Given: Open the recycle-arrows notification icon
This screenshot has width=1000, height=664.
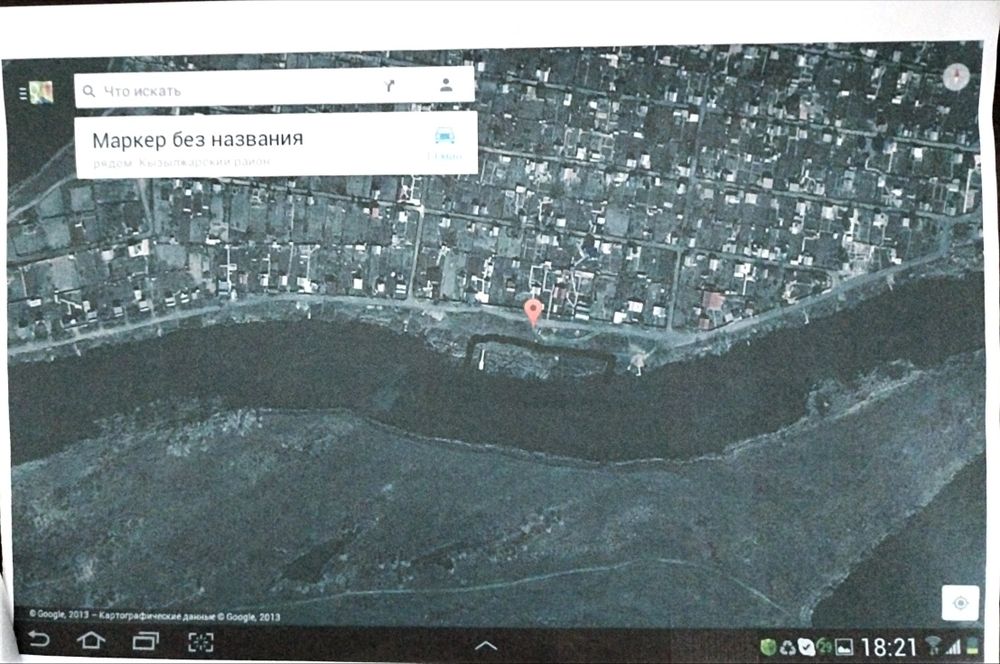Looking at the screenshot, I should (x=788, y=647).
